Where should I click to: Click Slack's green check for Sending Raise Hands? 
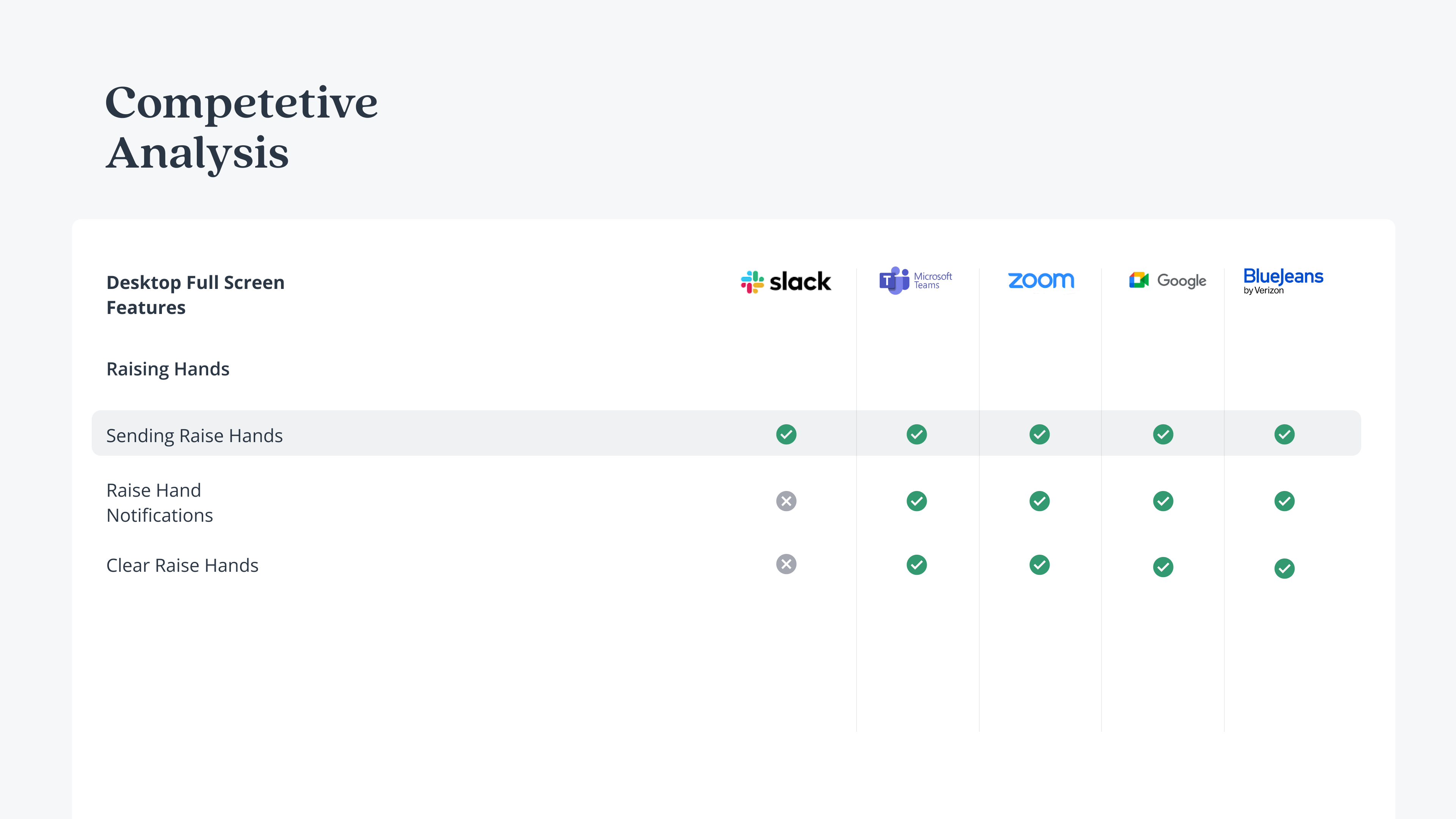click(786, 434)
